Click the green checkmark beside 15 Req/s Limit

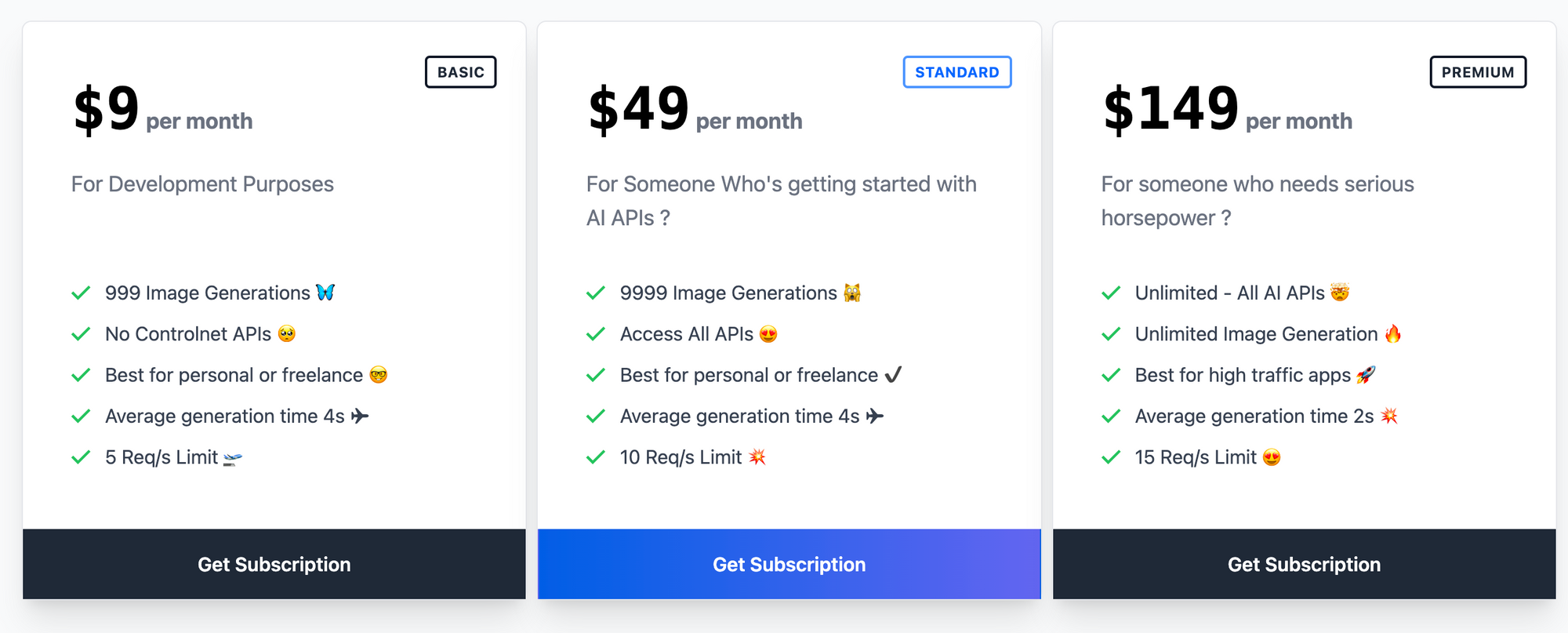pos(1111,457)
